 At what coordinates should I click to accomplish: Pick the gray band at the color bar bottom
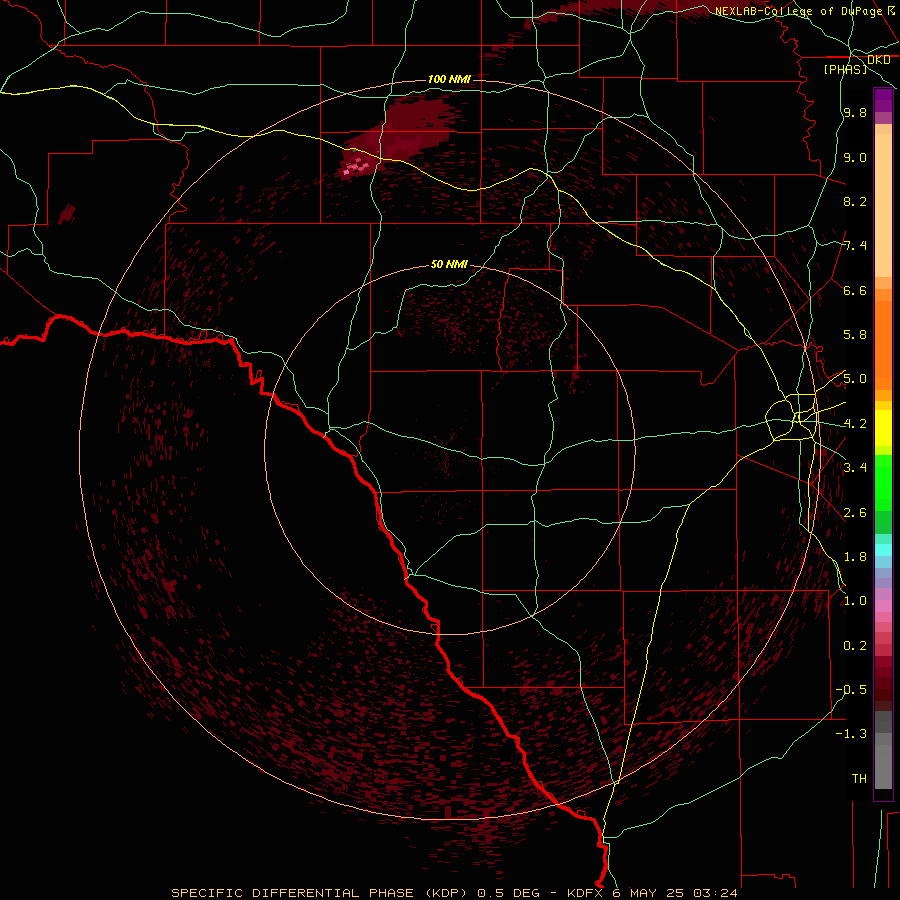pos(883,751)
